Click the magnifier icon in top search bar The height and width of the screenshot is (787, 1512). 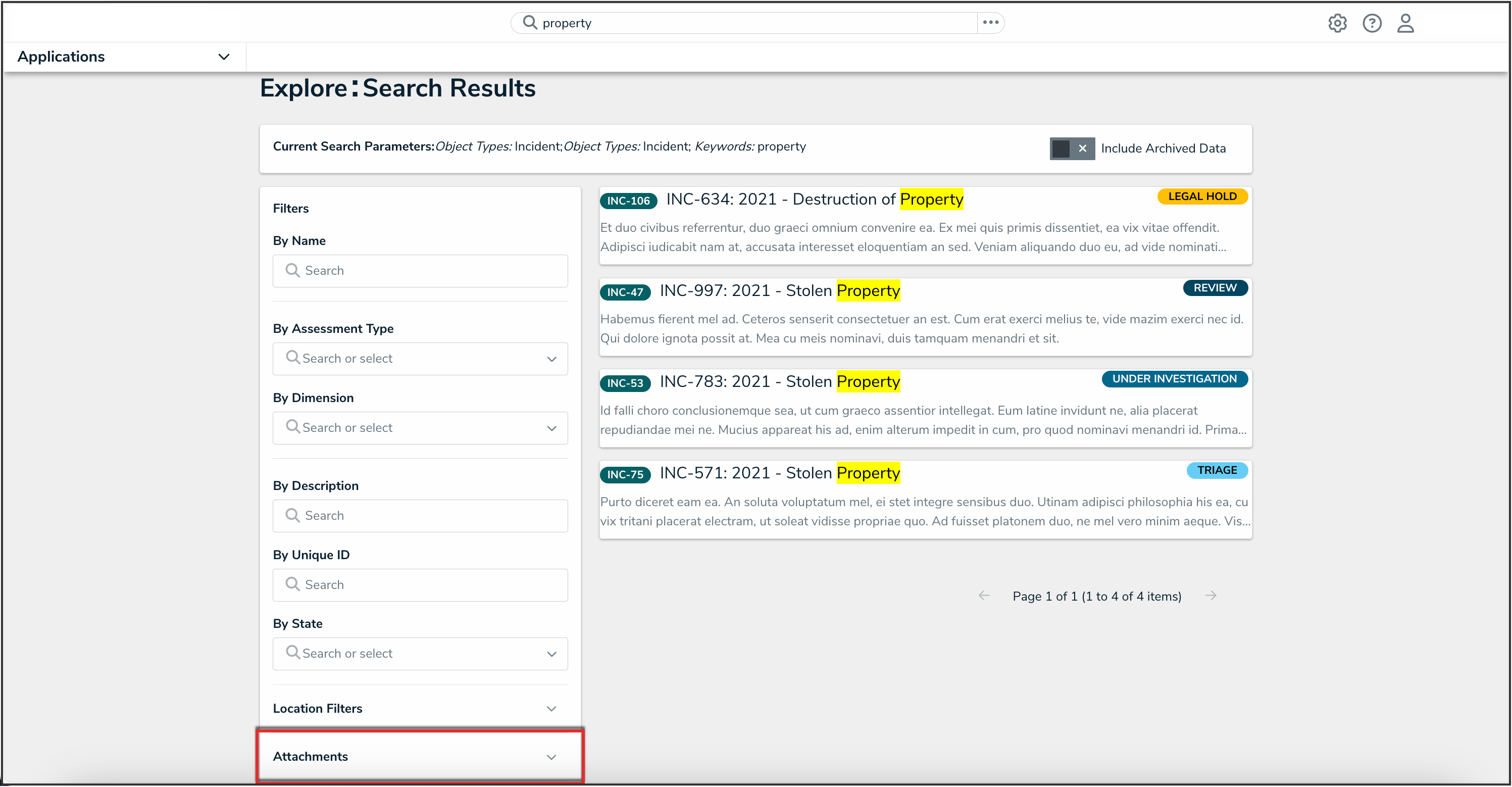(529, 22)
